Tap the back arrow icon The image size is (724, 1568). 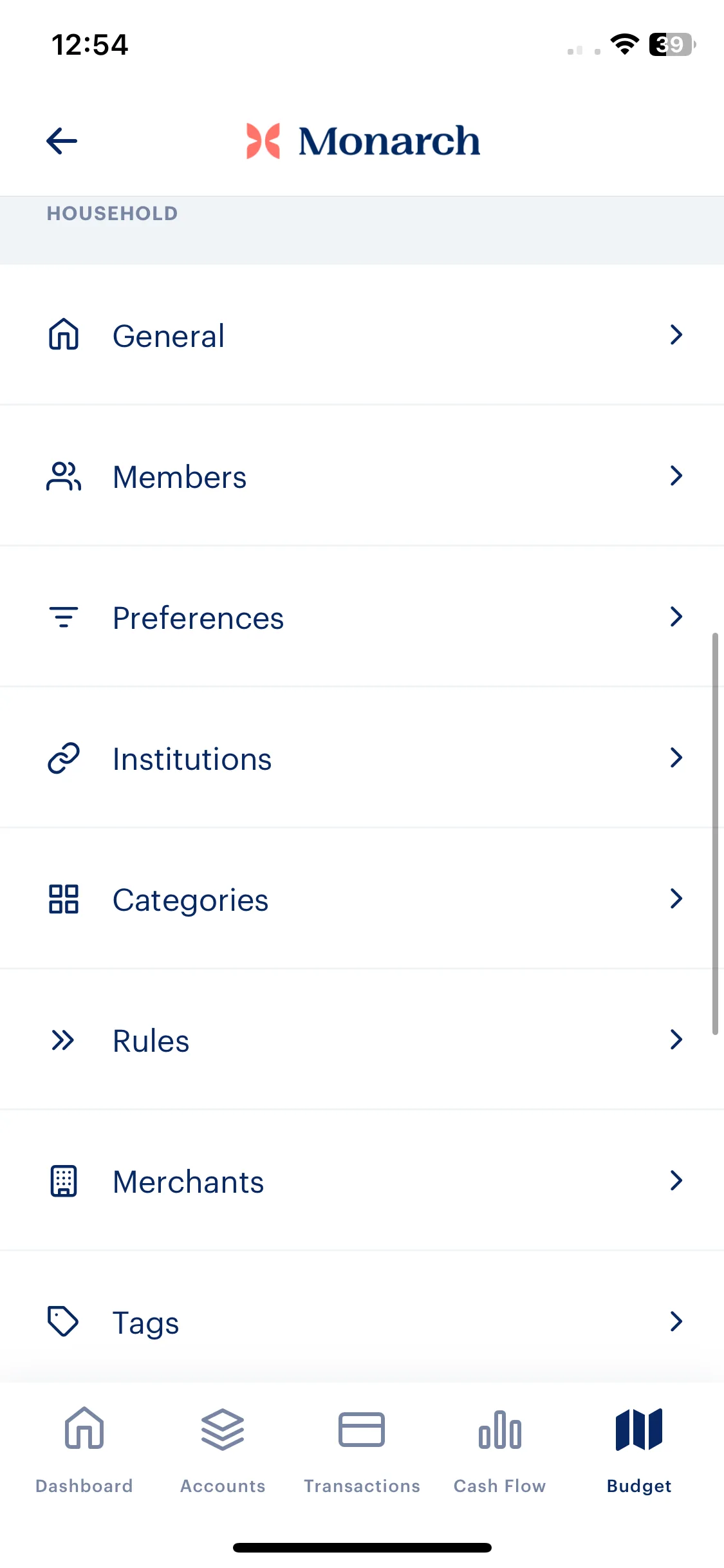click(62, 141)
